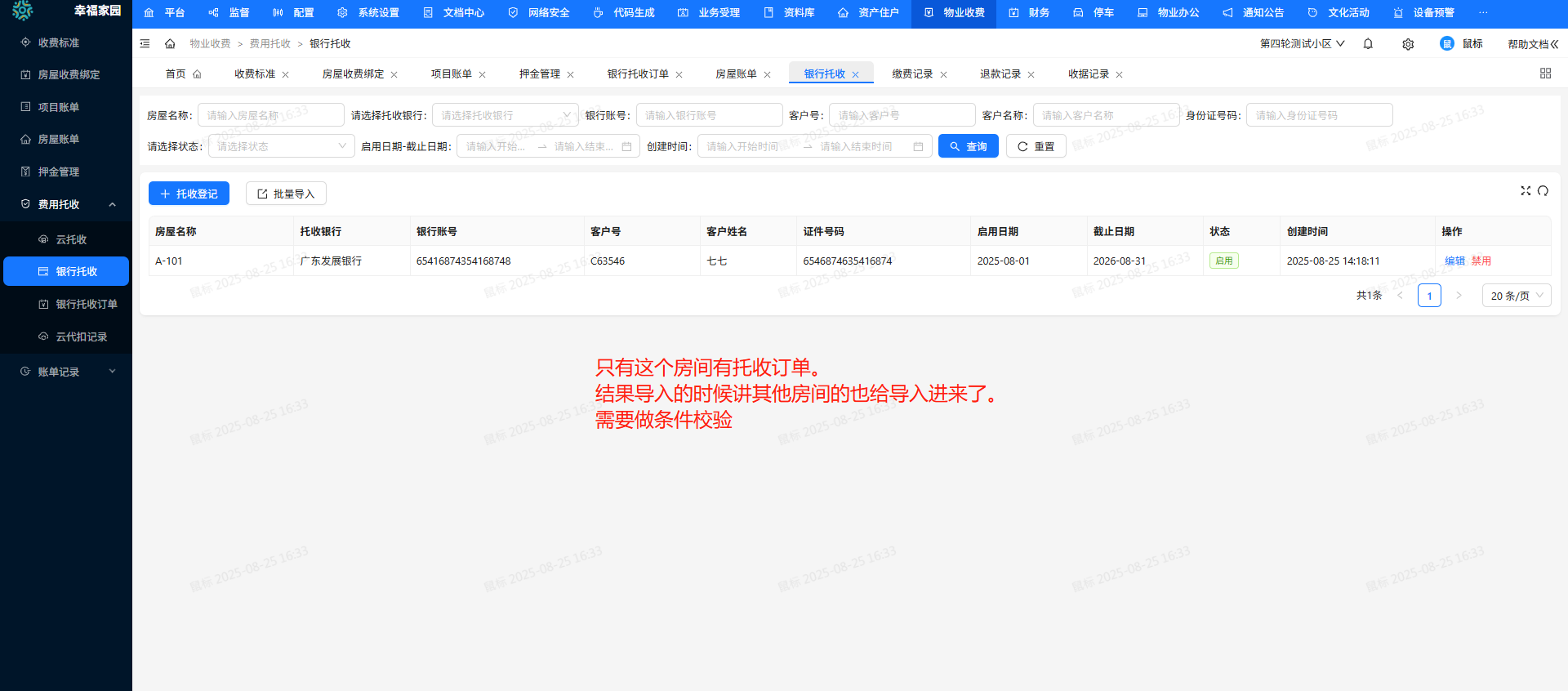Click the 编辑 link for A-101
Image resolution: width=1568 pixels, height=691 pixels.
coord(1454,261)
